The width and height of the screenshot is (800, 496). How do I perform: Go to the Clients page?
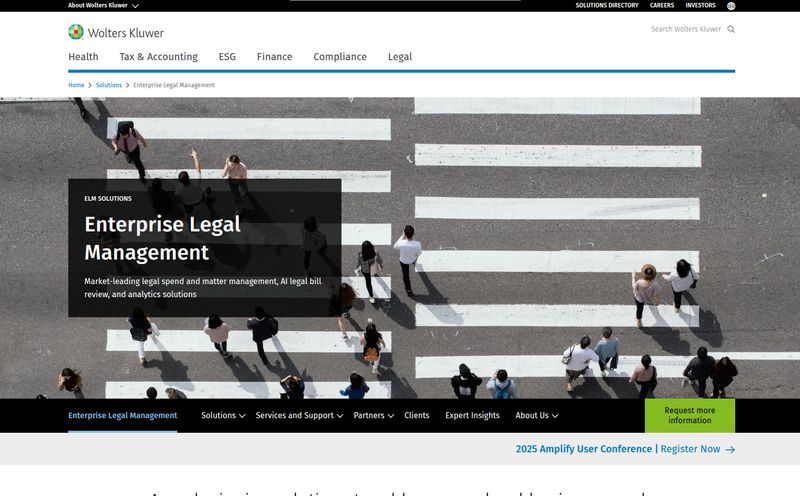pos(417,415)
